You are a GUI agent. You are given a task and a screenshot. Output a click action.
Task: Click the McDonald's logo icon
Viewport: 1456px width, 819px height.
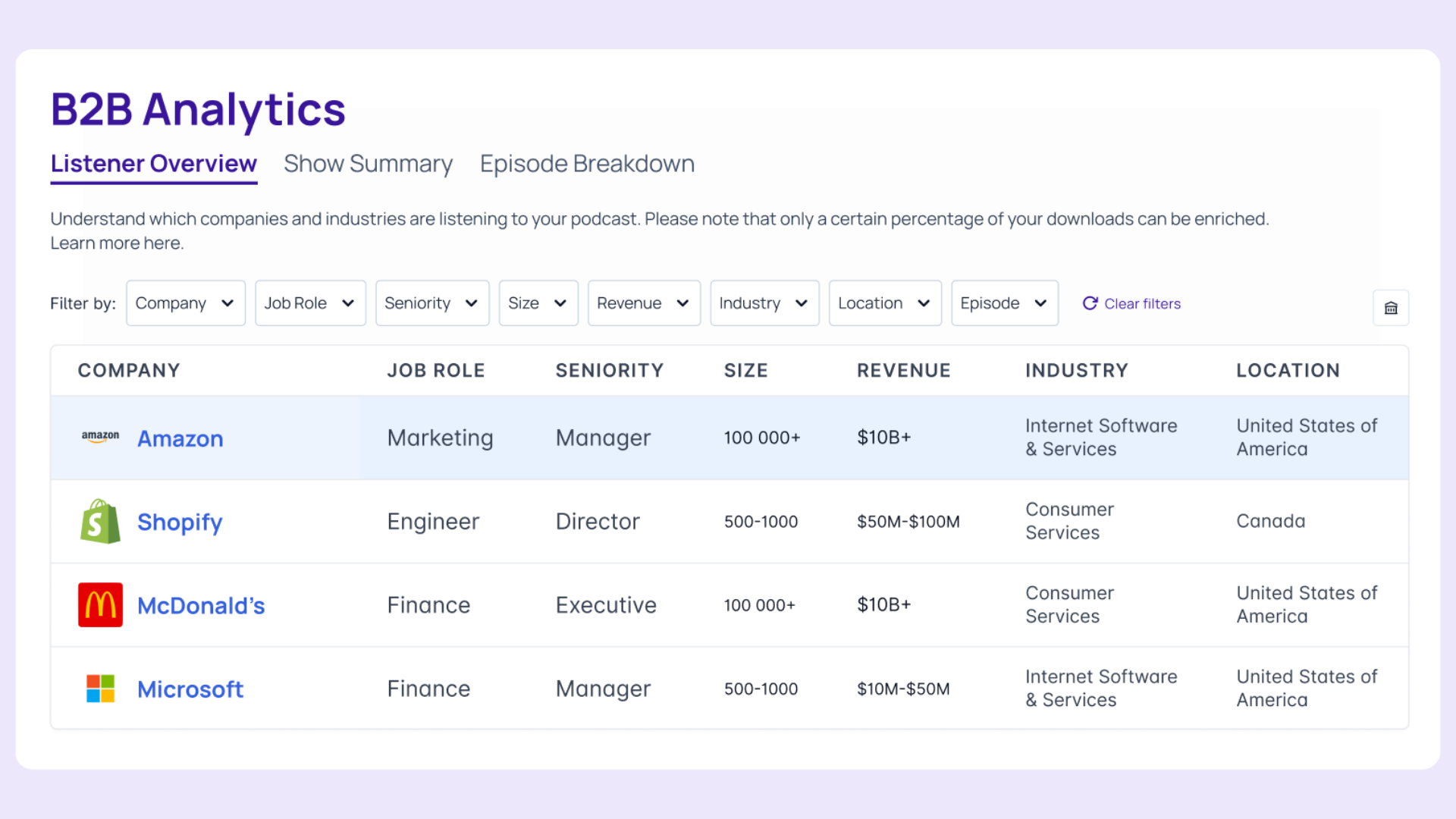coord(100,605)
